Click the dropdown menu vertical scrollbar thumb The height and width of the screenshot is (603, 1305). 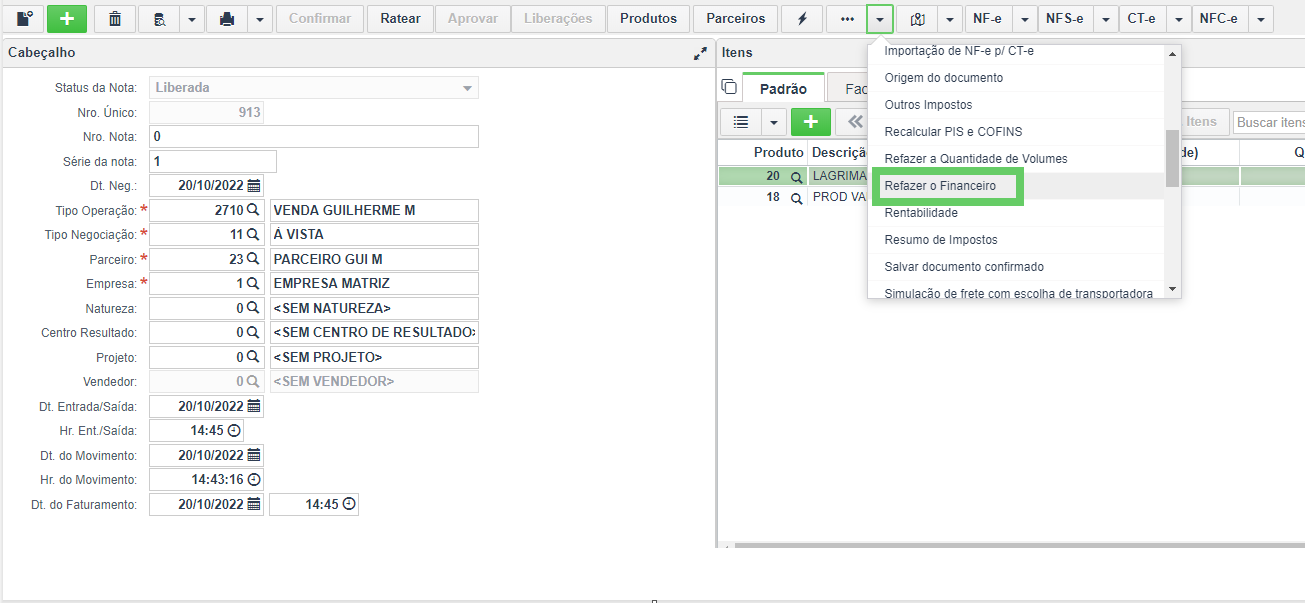pos(1172,159)
